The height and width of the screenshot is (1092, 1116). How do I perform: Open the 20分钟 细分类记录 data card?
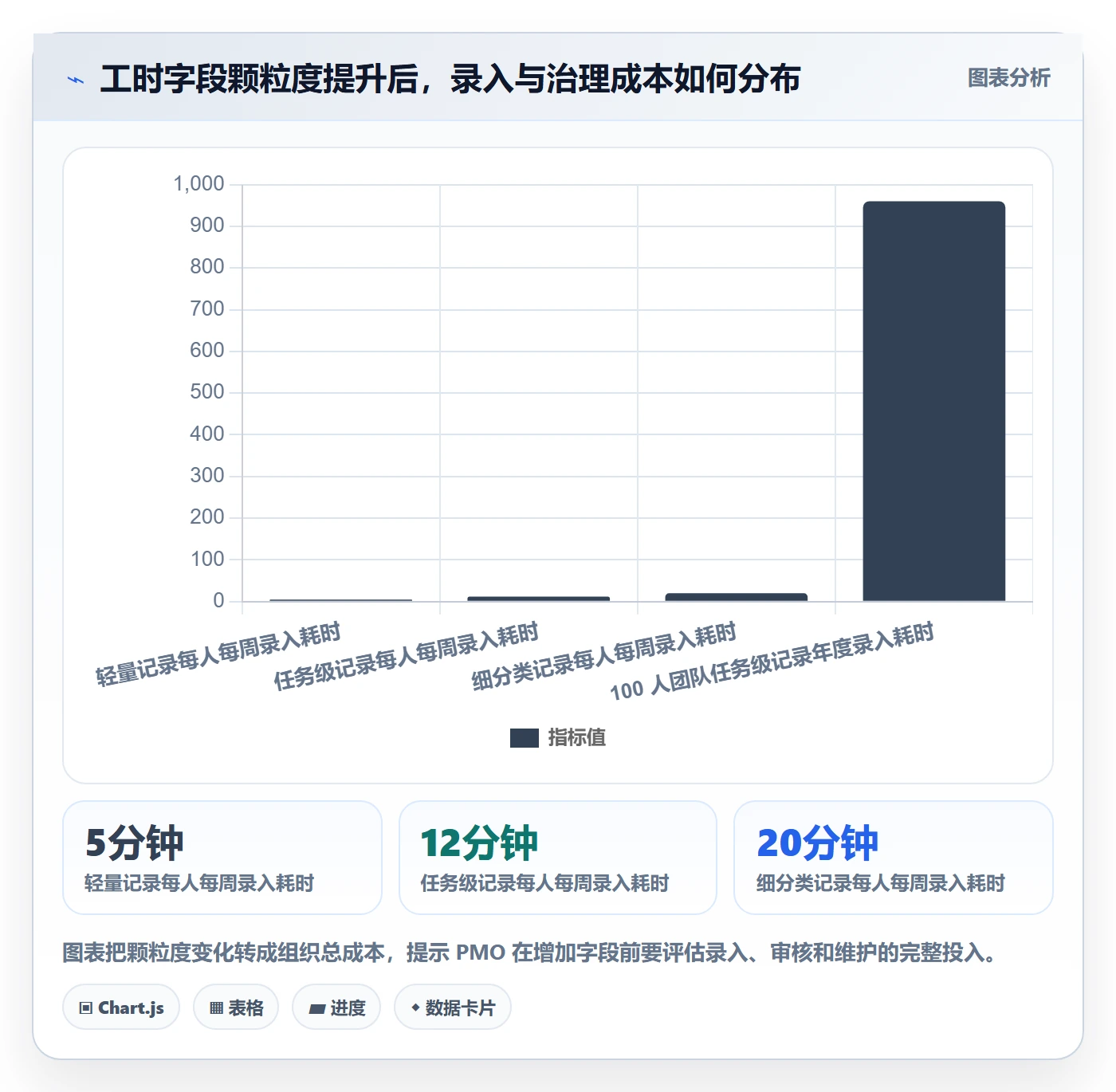pyautogui.click(x=894, y=858)
